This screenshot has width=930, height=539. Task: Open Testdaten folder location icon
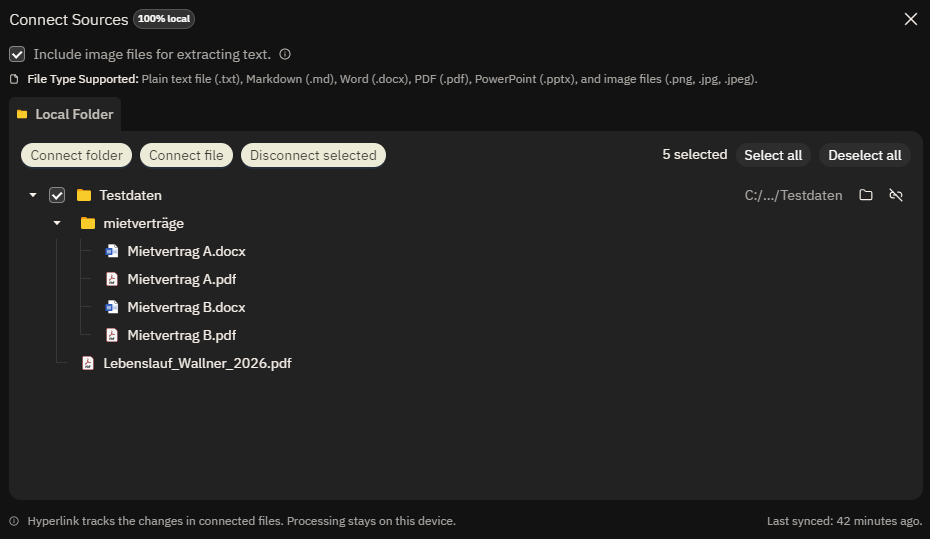[x=866, y=195]
